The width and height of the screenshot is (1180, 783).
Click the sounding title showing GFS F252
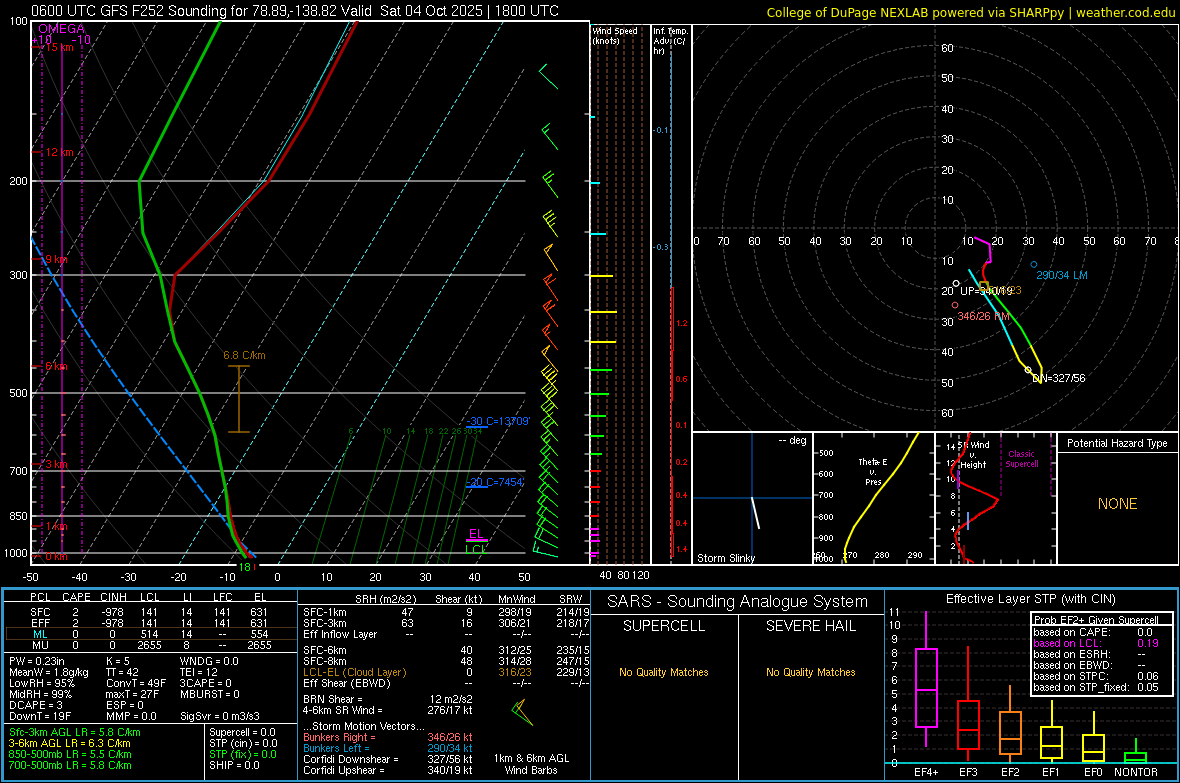click(295, 11)
